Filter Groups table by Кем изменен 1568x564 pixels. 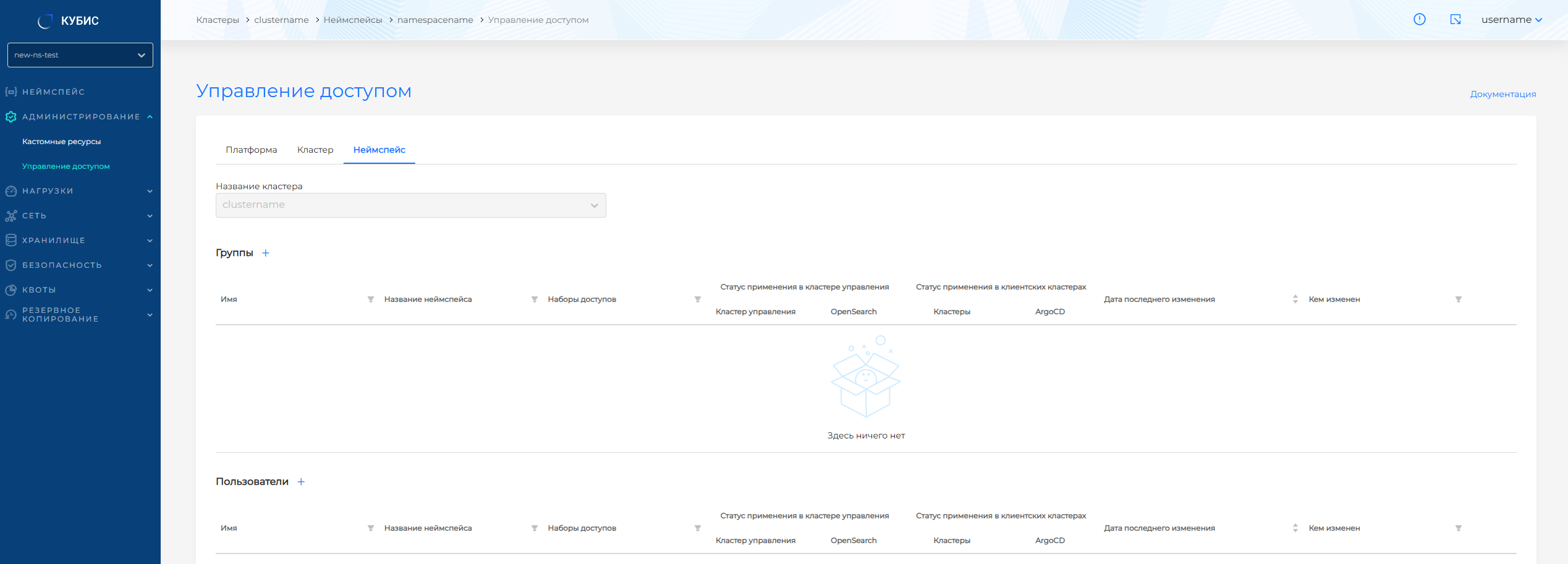coord(1458,299)
